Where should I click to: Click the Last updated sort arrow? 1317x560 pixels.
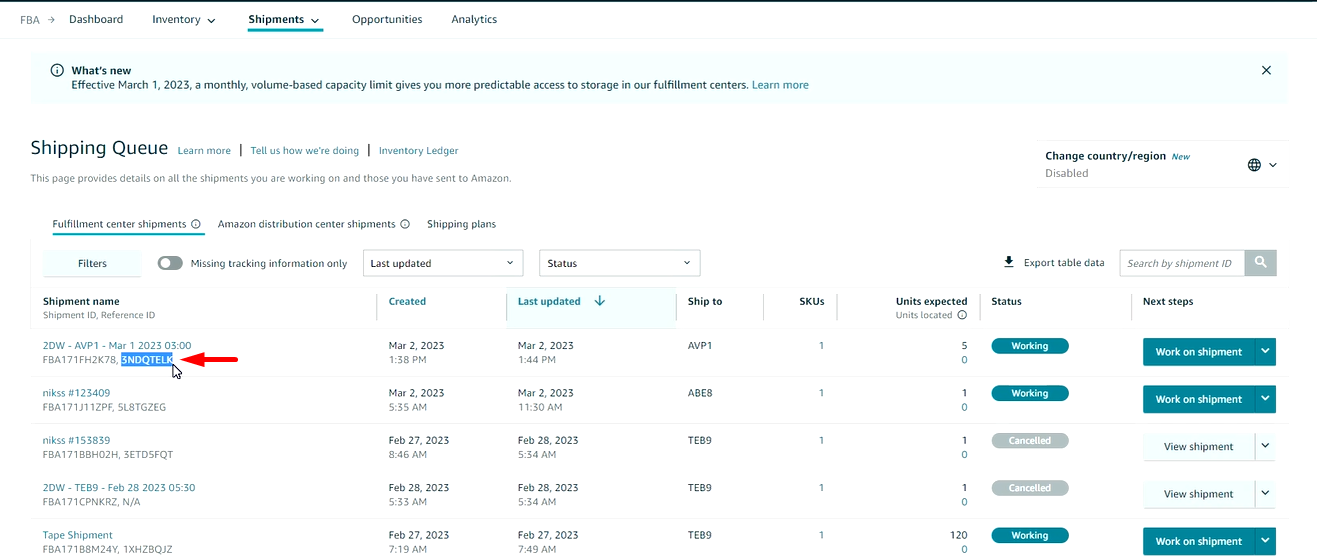pos(600,301)
